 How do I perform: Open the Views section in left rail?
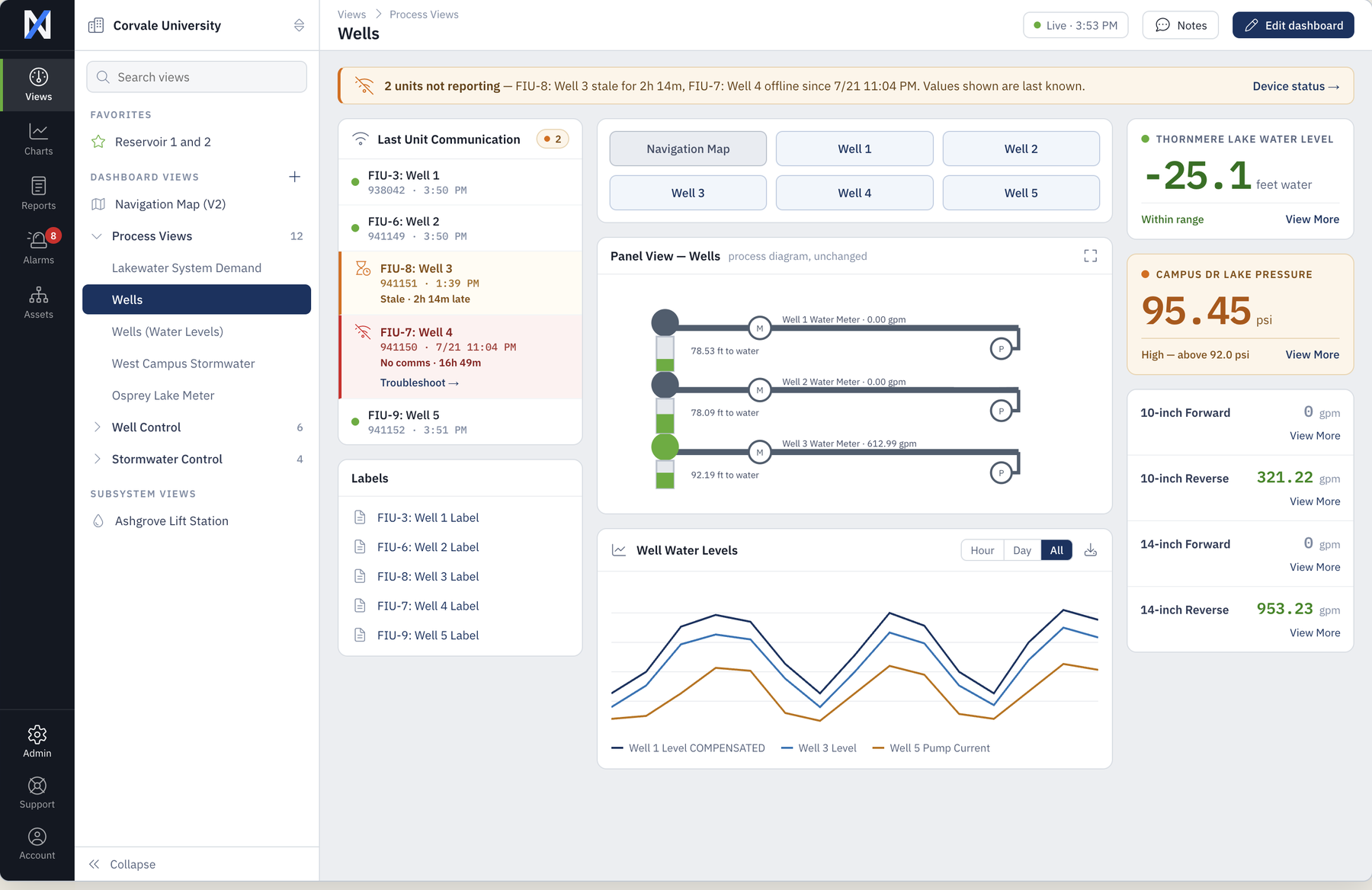click(x=38, y=85)
